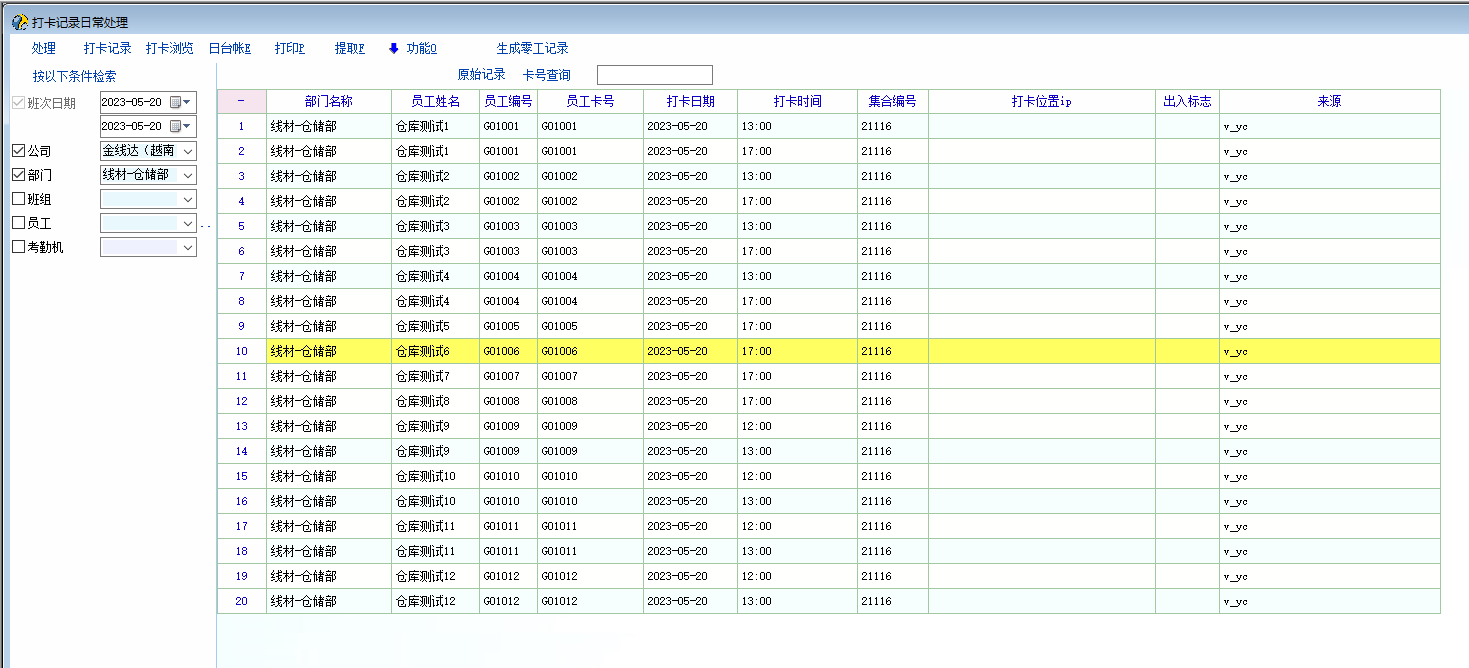This screenshot has width=1469, height=668.
Task: Uncheck the 公司 checkbox
Action: click(18, 150)
